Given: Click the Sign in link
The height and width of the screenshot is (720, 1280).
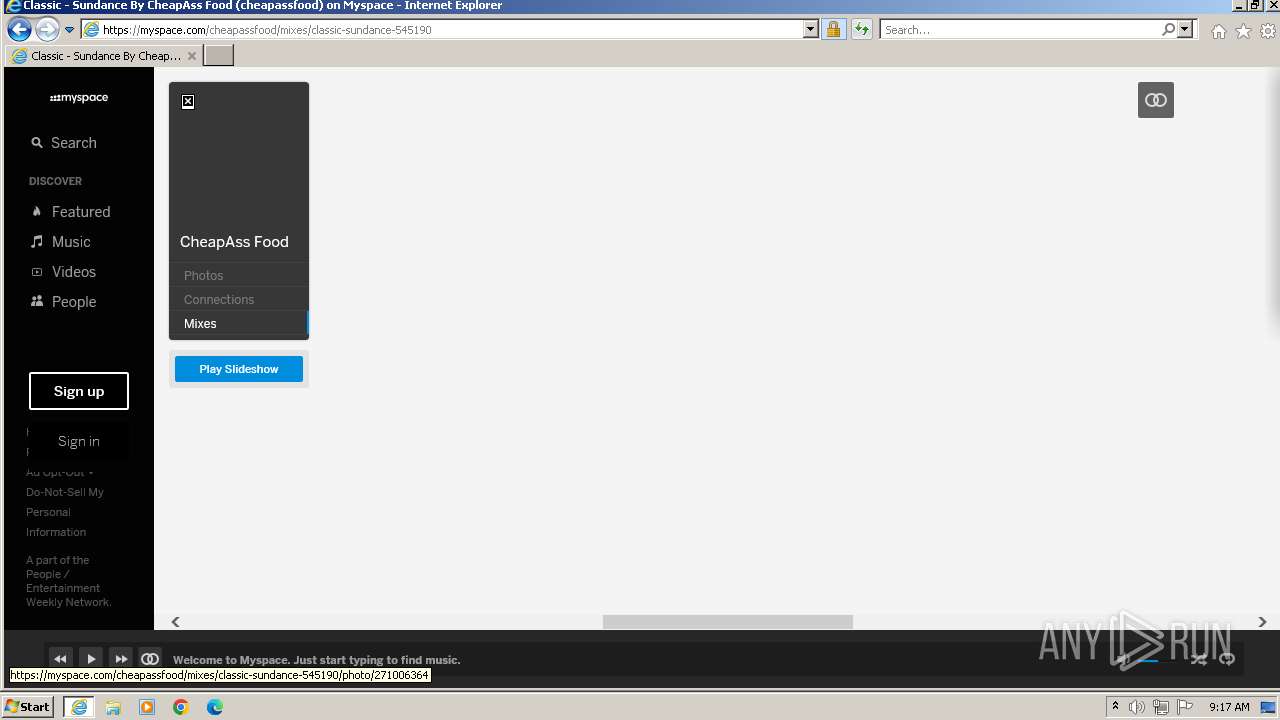Looking at the screenshot, I should 79,441.
